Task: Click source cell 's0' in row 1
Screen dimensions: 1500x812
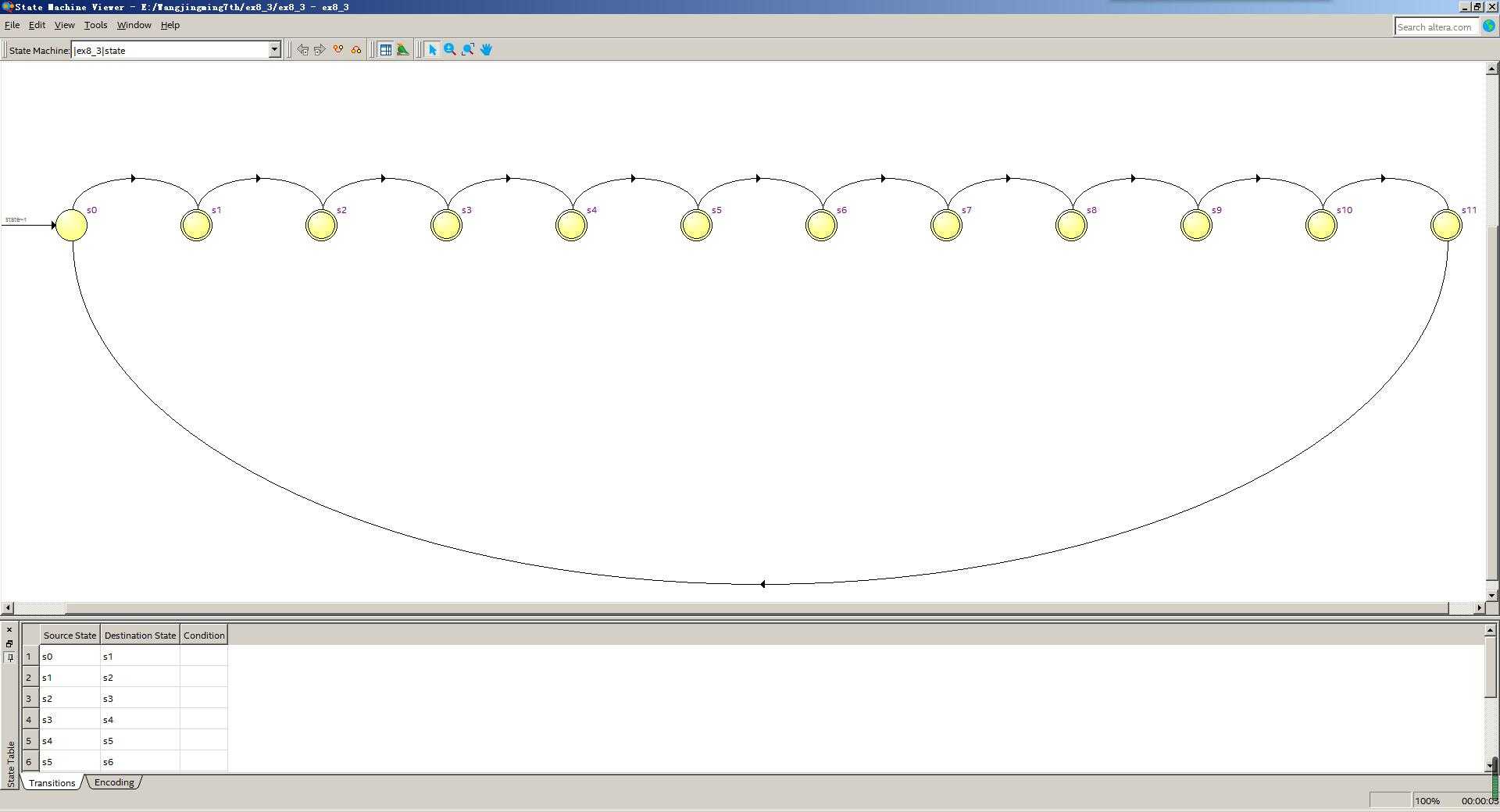Action: [70, 656]
